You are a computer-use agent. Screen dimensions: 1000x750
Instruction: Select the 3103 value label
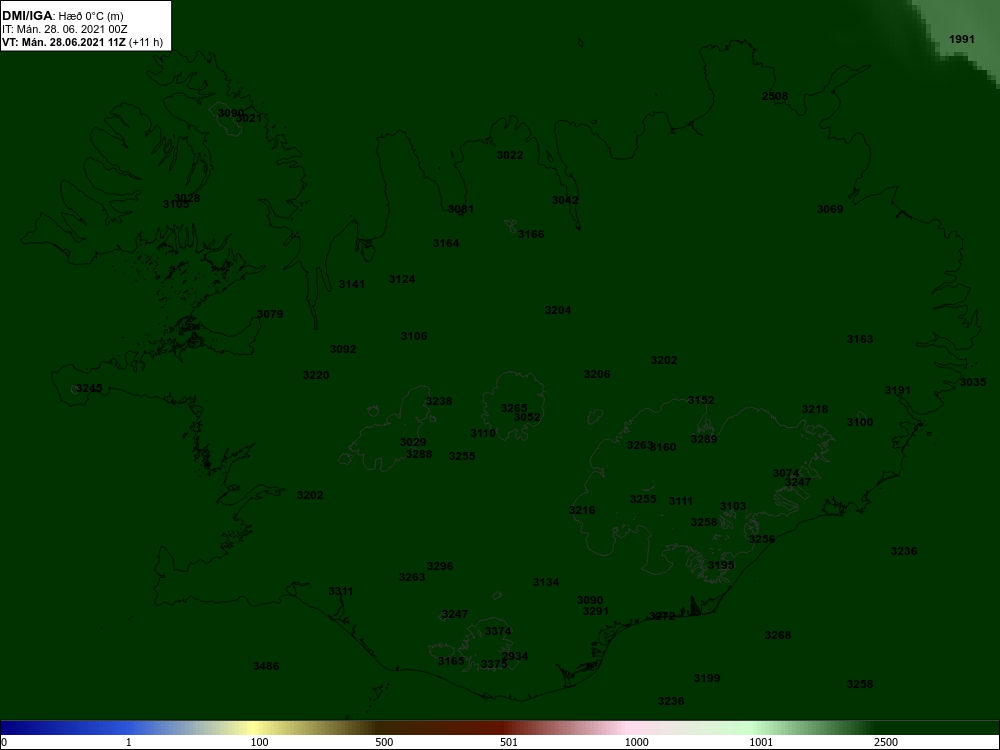coord(733,506)
